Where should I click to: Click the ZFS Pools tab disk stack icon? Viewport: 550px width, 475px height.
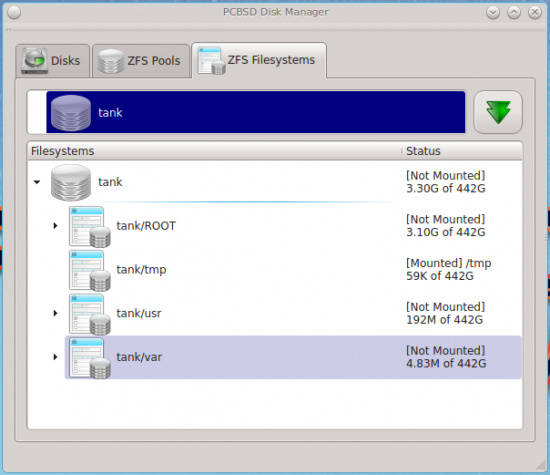111,61
